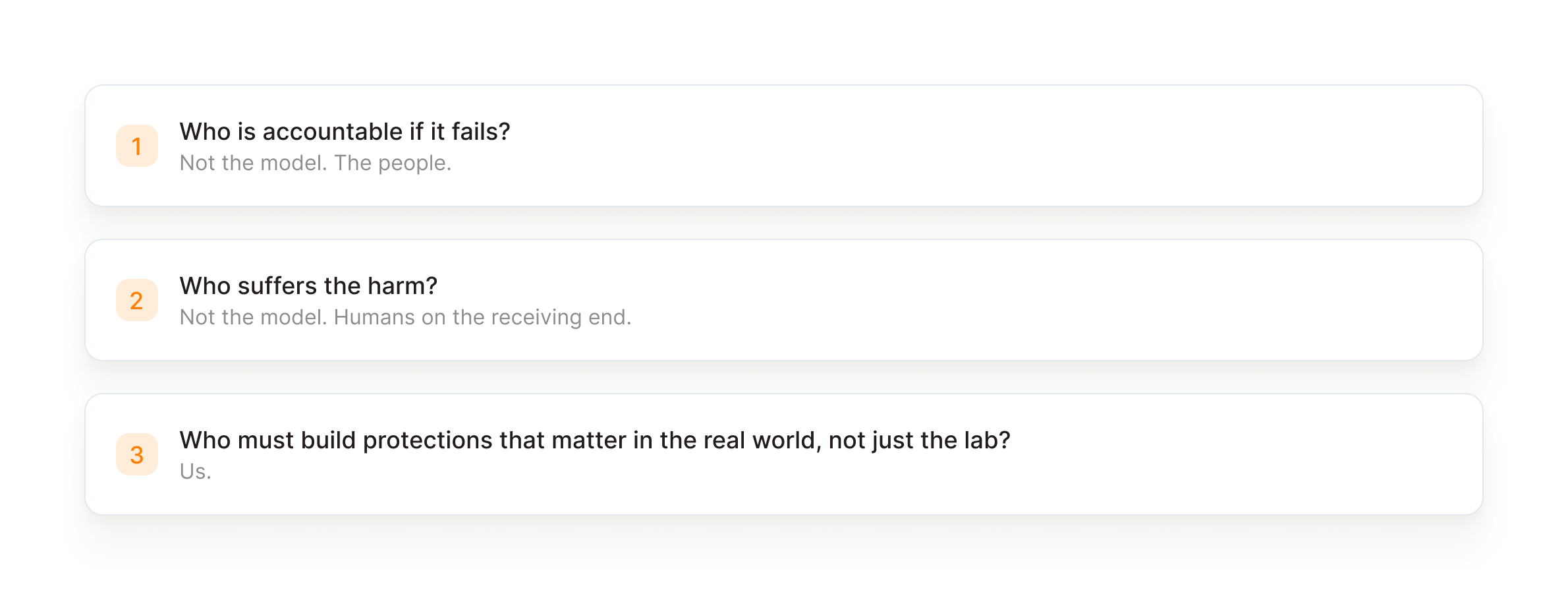The width and height of the screenshot is (1568, 600).
Task: Click 'Not the model.' in second card subtitle
Action: (x=254, y=317)
